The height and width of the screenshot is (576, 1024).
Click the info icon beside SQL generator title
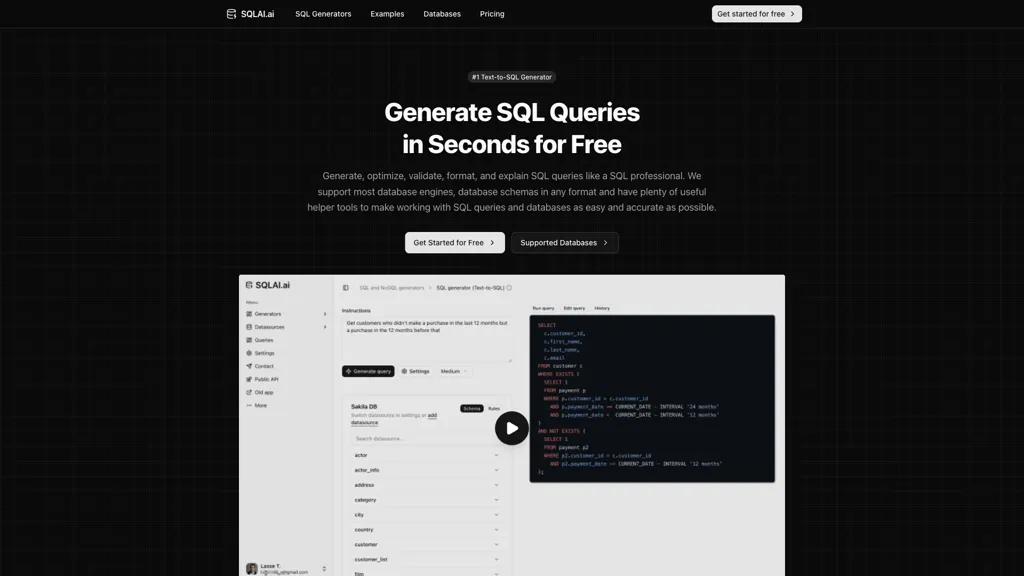(509, 287)
